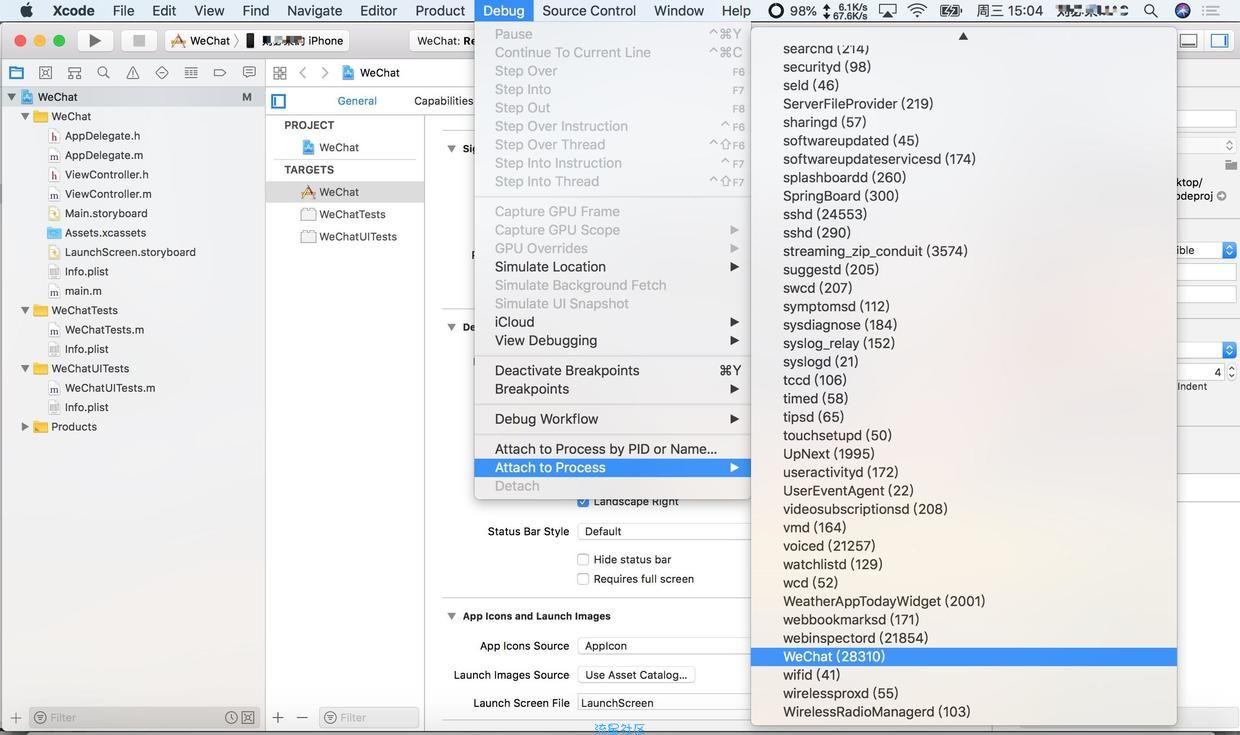This screenshot has width=1240, height=735.
Task: Open AppDelegate.m in the navigator
Action: (x=104, y=155)
